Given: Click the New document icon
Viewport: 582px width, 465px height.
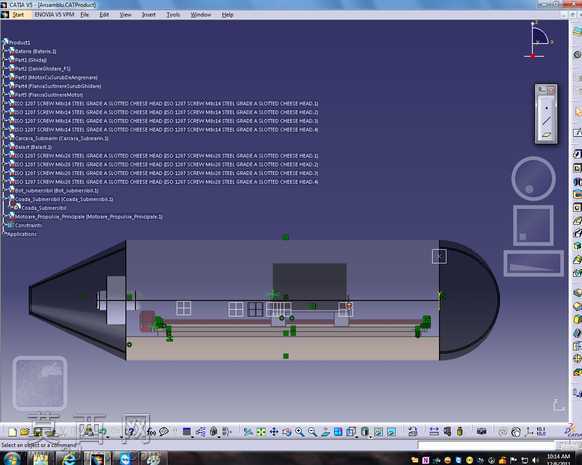Looking at the screenshot, I should (12, 432).
